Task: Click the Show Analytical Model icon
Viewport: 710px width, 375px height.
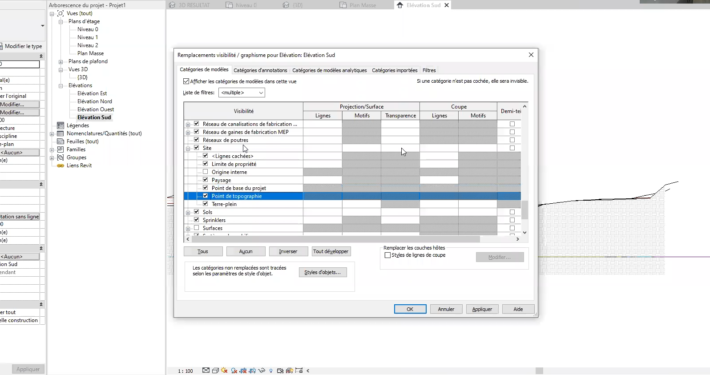Action: coord(289,370)
